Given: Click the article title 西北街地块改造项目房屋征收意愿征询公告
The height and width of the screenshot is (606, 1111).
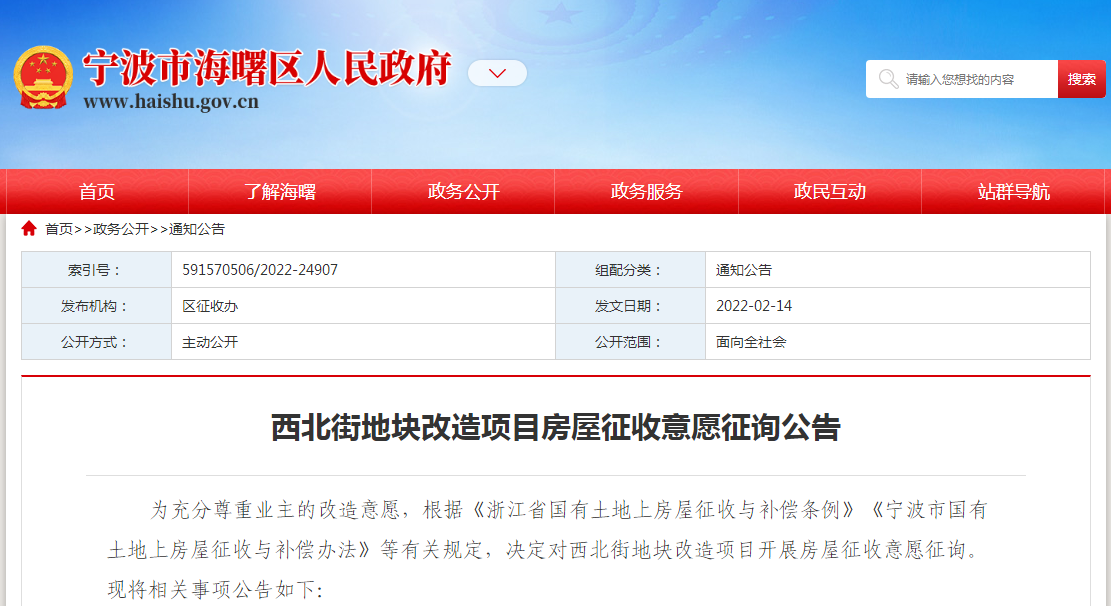Looking at the screenshot, I should click(x=555, y=428).
